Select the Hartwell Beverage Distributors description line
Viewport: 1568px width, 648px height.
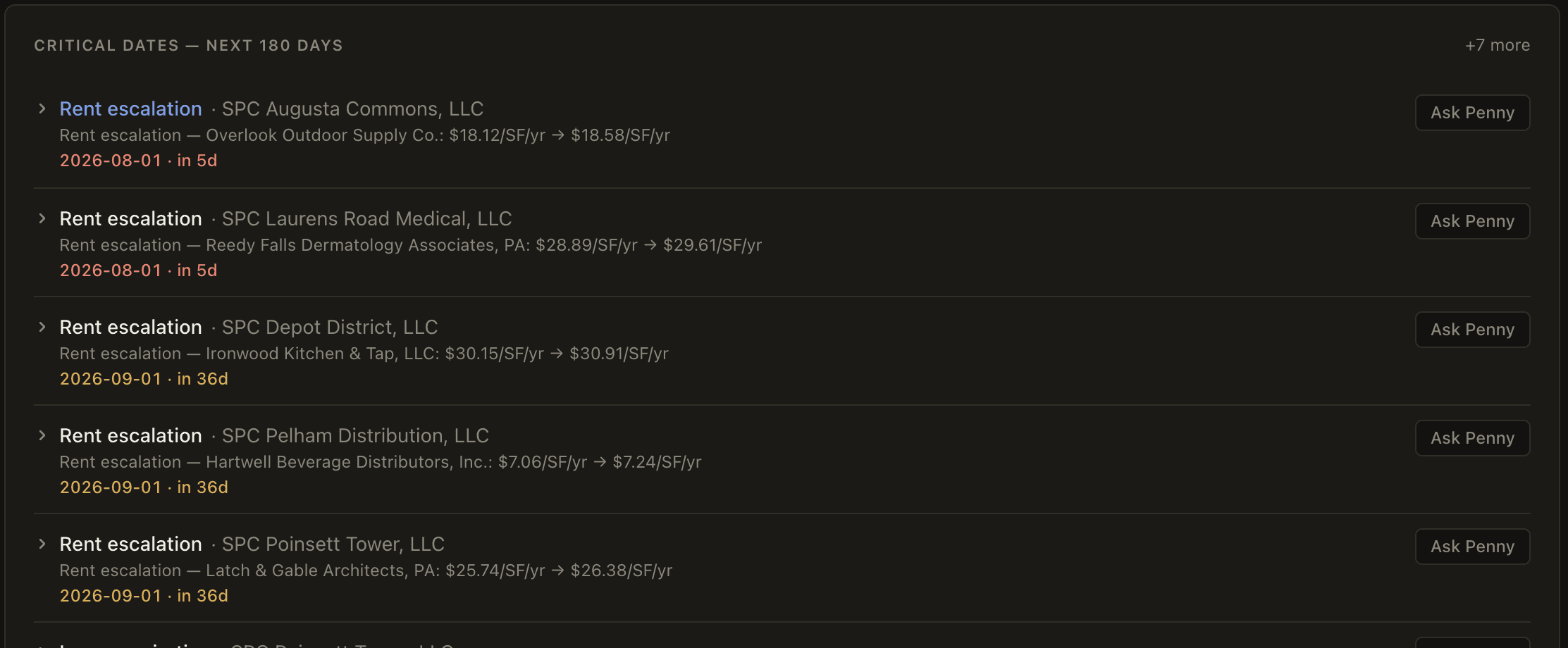381,462
